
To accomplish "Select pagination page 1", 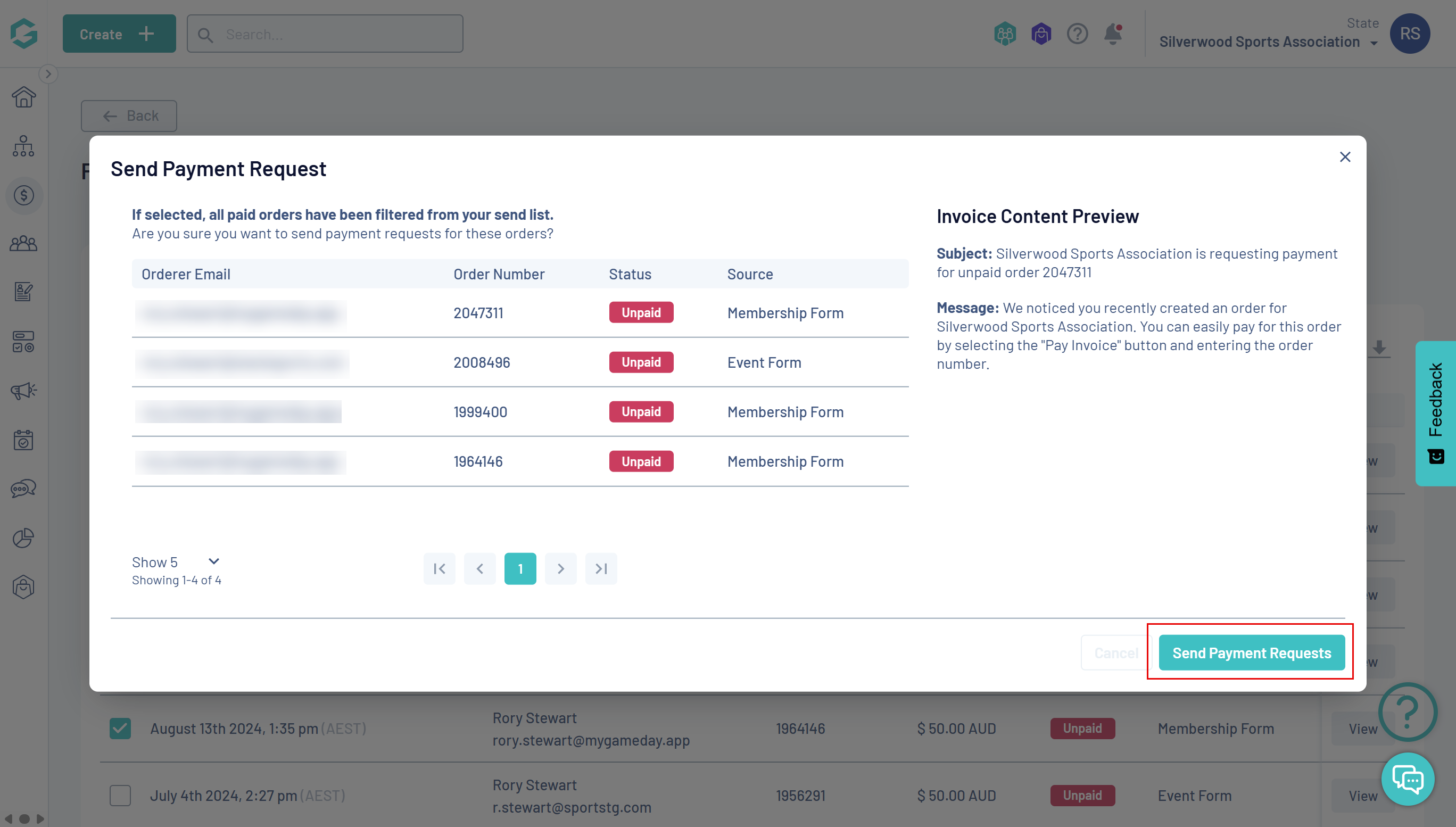I will (x=519, y=568).
